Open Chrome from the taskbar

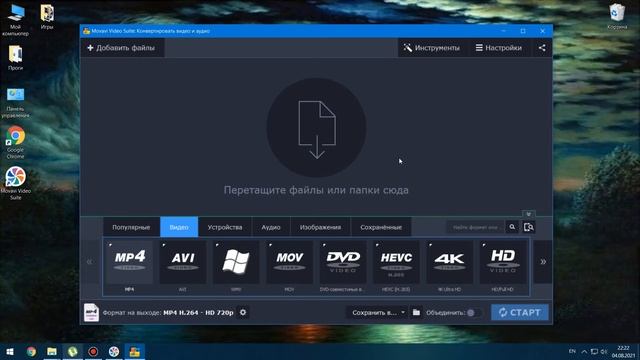tap(31, 351)
